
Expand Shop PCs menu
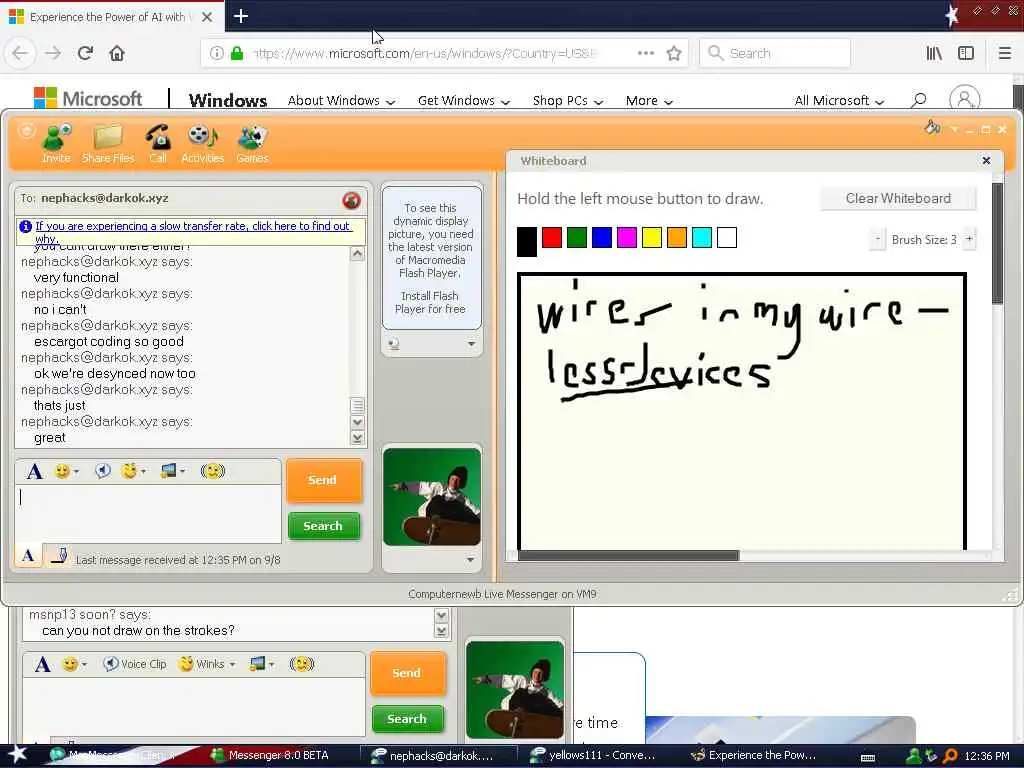point(568,101)
